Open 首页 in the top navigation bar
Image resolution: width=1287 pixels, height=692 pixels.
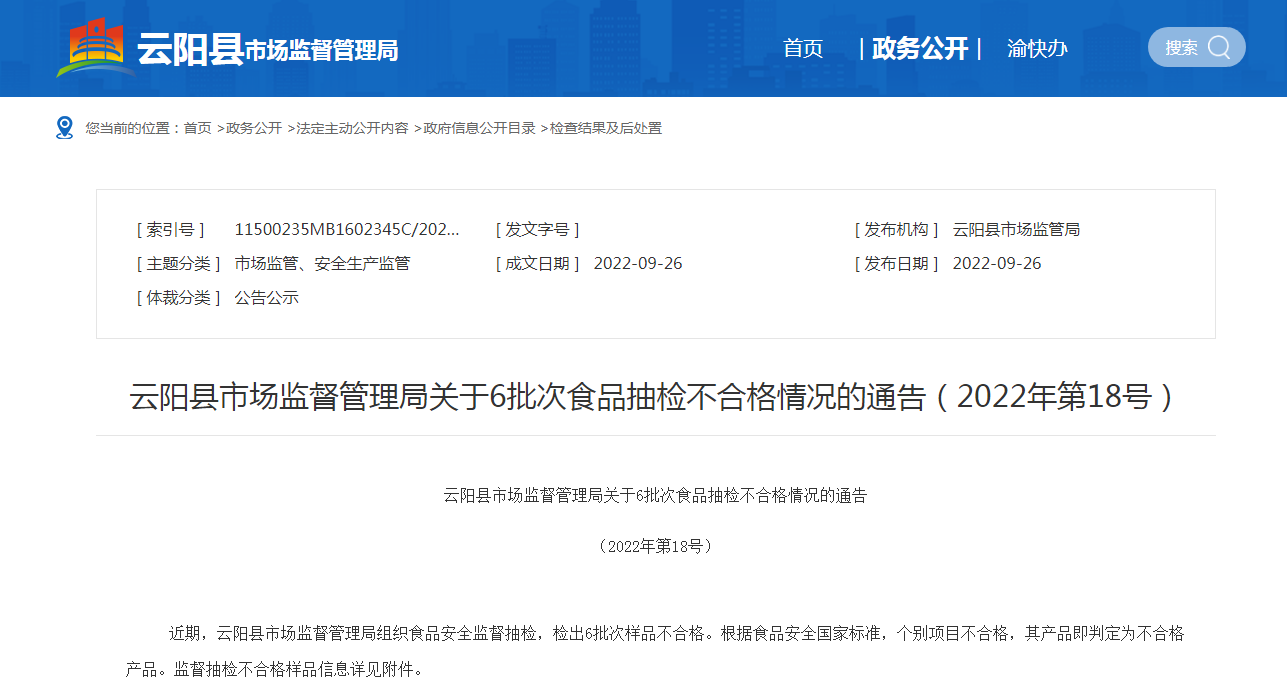click(x=802, y=48)
